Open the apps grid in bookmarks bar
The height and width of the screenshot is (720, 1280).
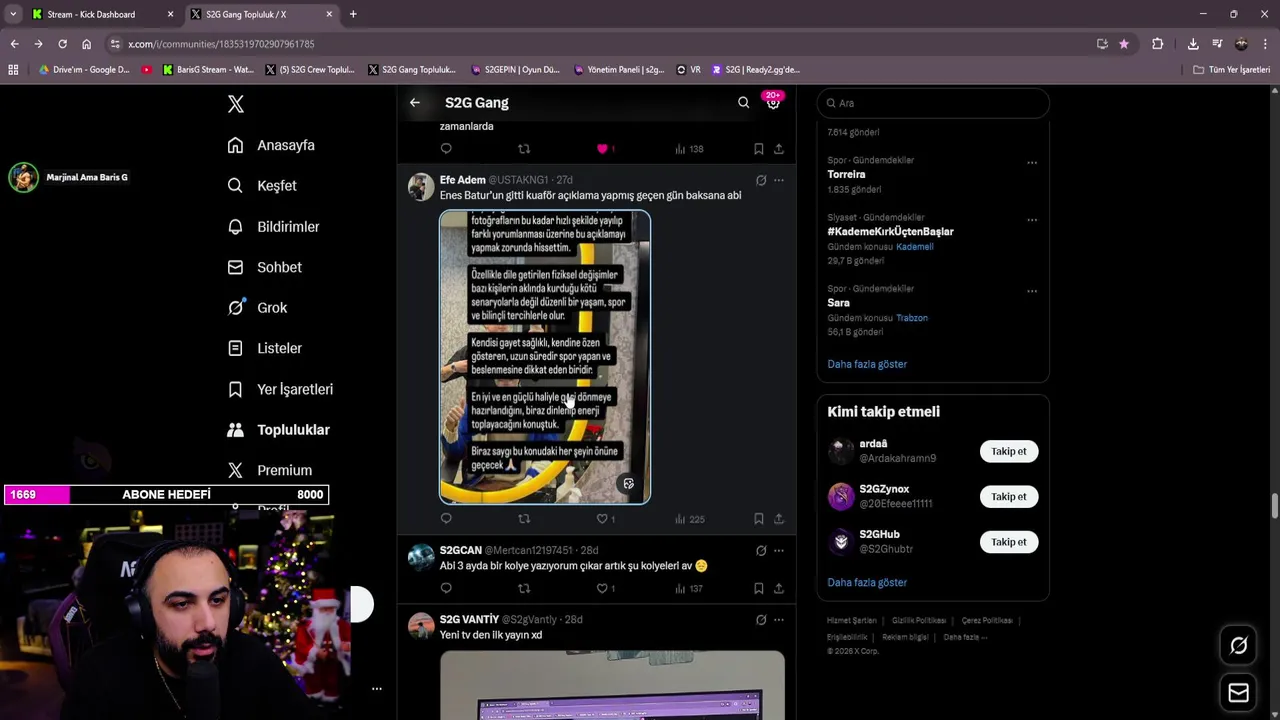point(13,70)
